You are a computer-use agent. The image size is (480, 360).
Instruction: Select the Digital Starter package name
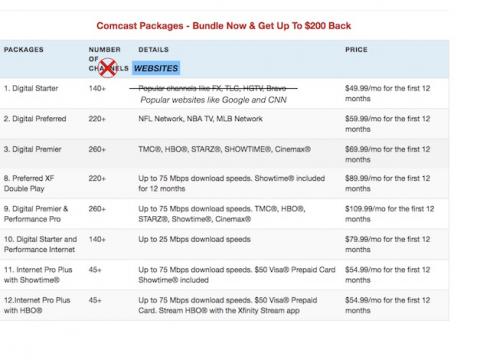[x=31, y=88]
